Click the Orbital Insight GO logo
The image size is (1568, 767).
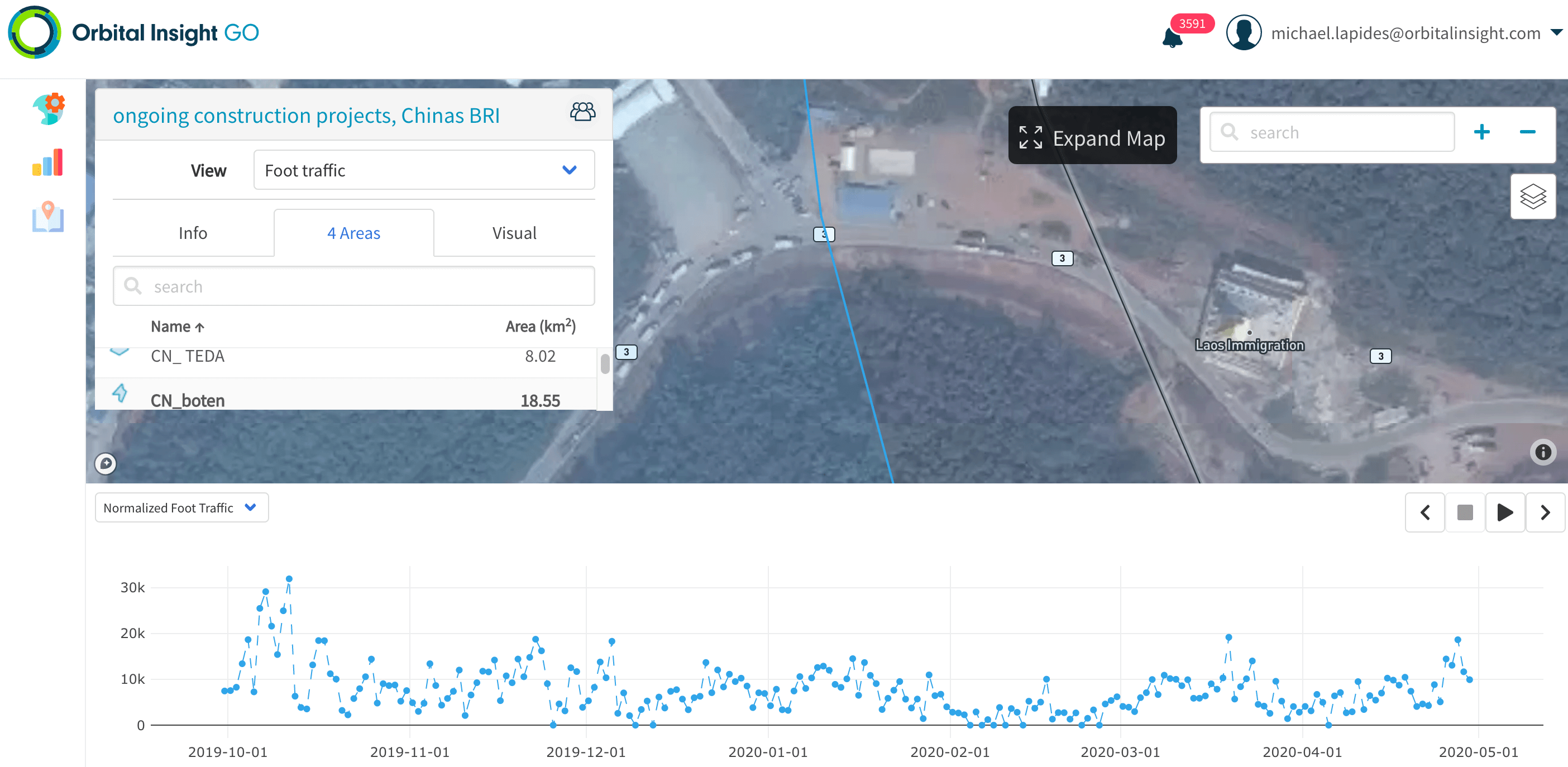(x=133, y=32)
